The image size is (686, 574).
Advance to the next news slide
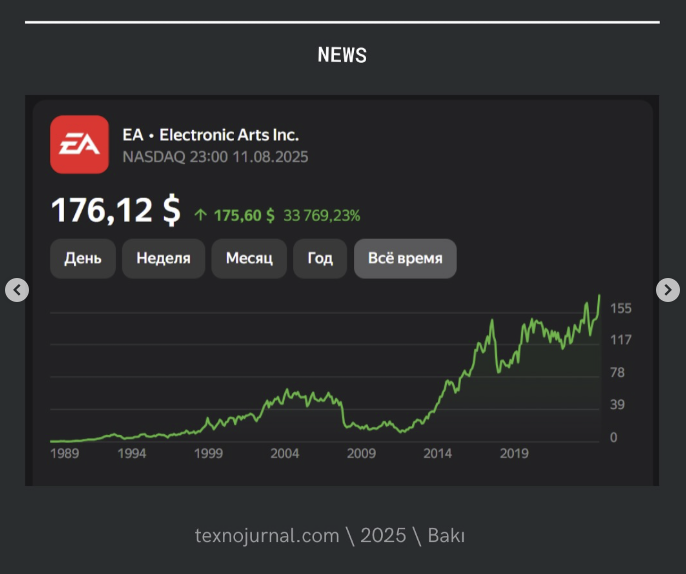pos(668,290)
